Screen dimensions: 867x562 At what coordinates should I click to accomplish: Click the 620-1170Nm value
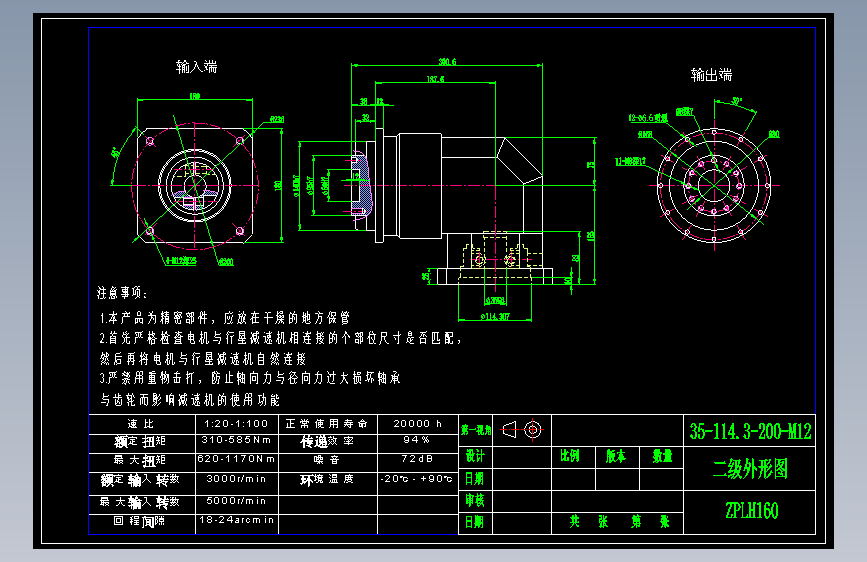click(x=236, y=459)
